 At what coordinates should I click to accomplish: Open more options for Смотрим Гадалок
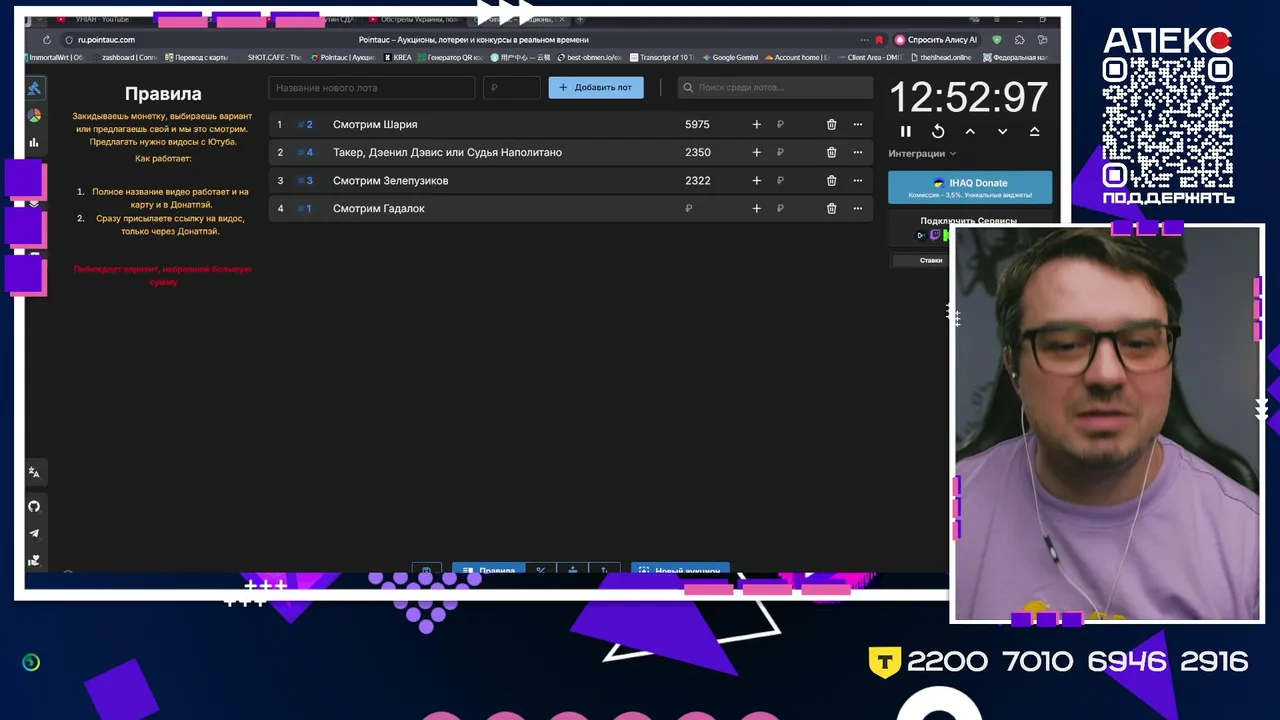tap(857, 208)
